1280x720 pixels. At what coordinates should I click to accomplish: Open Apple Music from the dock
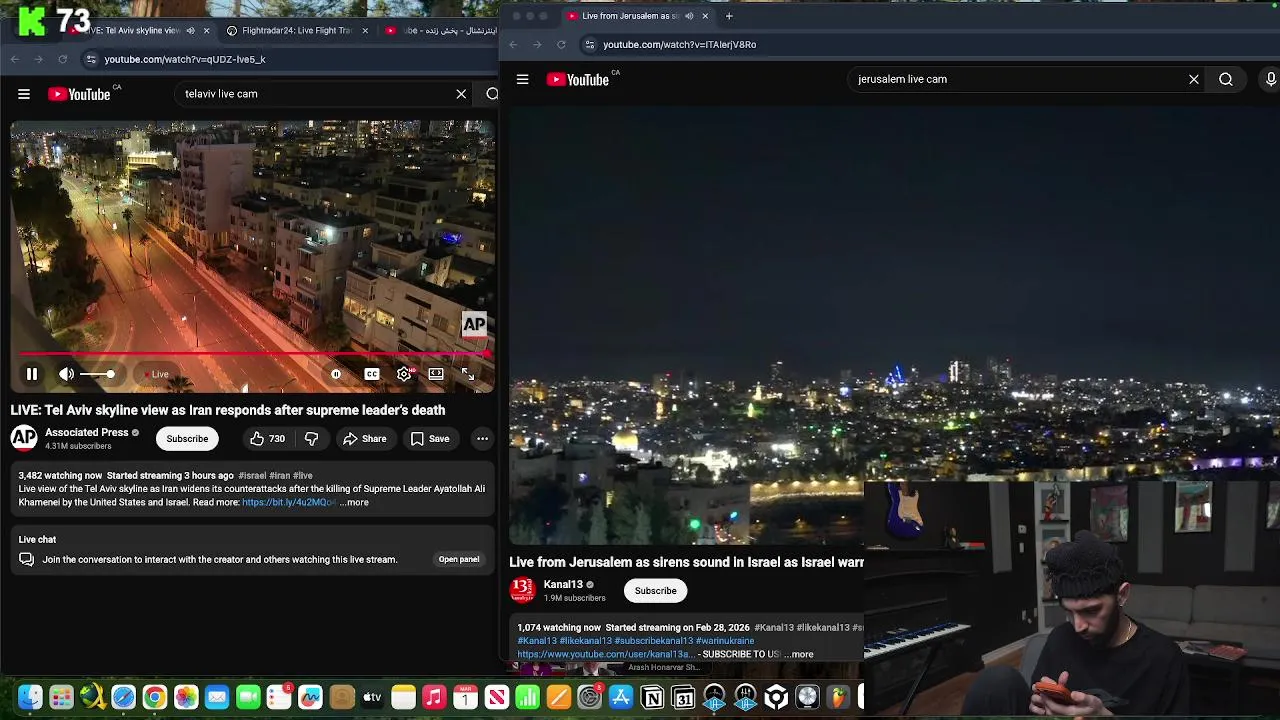click(434, 697)
